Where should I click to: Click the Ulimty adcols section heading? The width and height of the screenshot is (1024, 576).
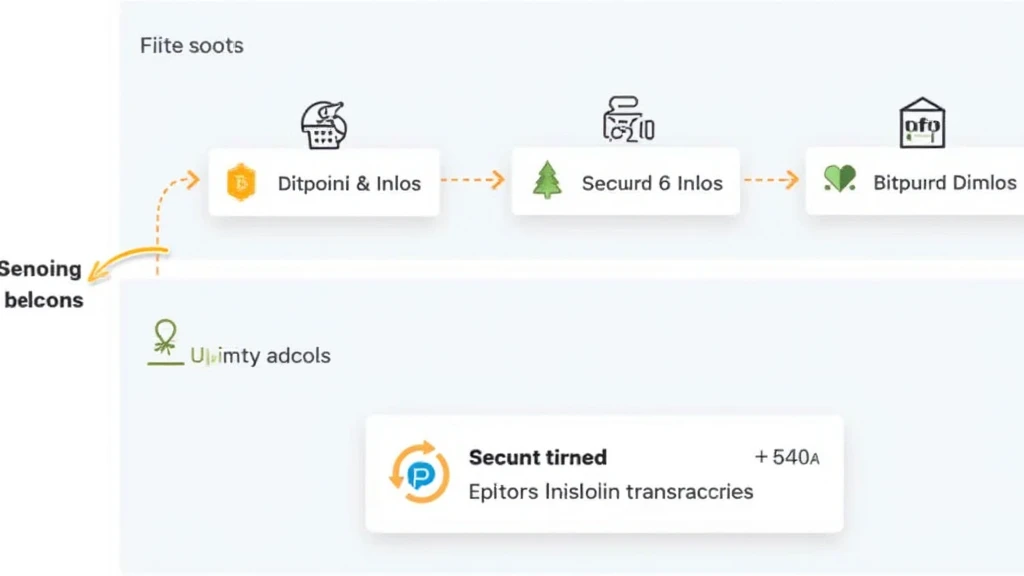click(x=260, y=355)
